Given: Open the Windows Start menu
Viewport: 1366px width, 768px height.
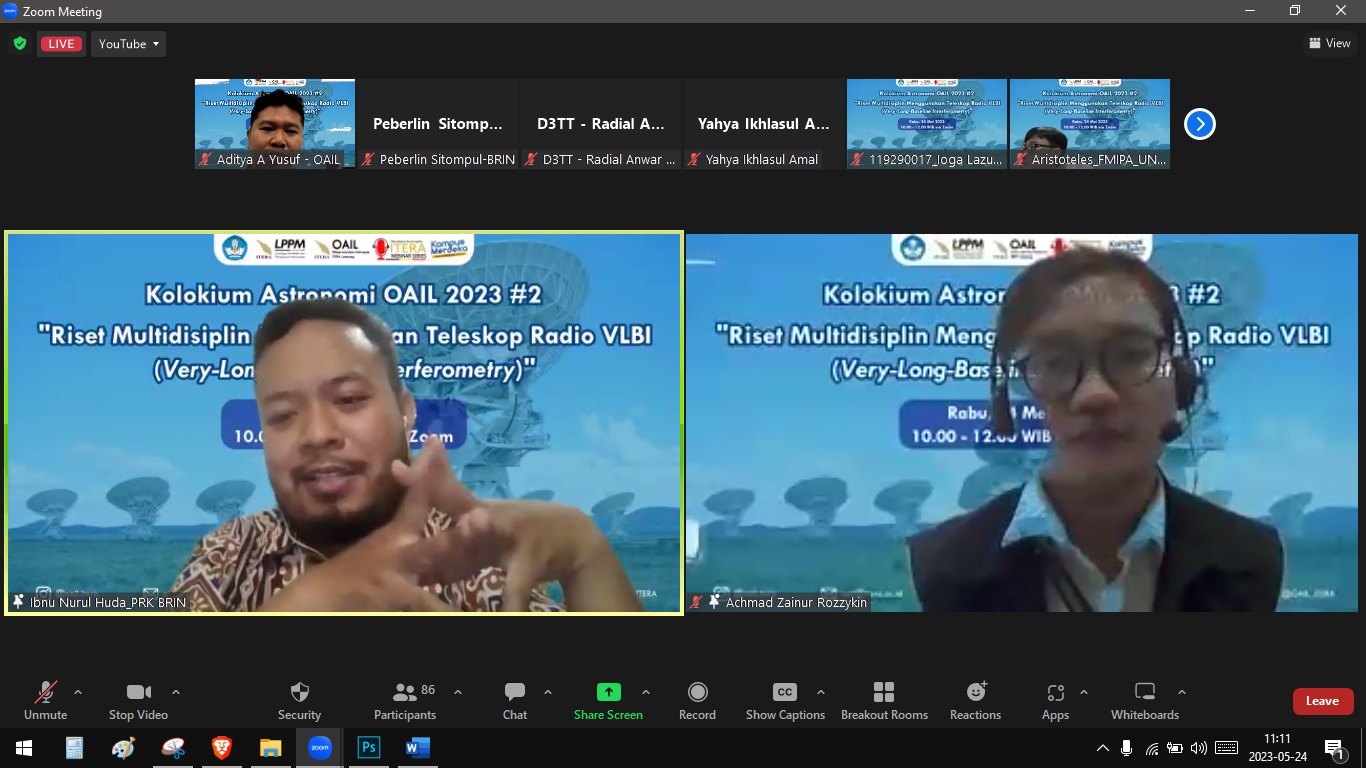Looking at the screenshot, I should (24, 748).
